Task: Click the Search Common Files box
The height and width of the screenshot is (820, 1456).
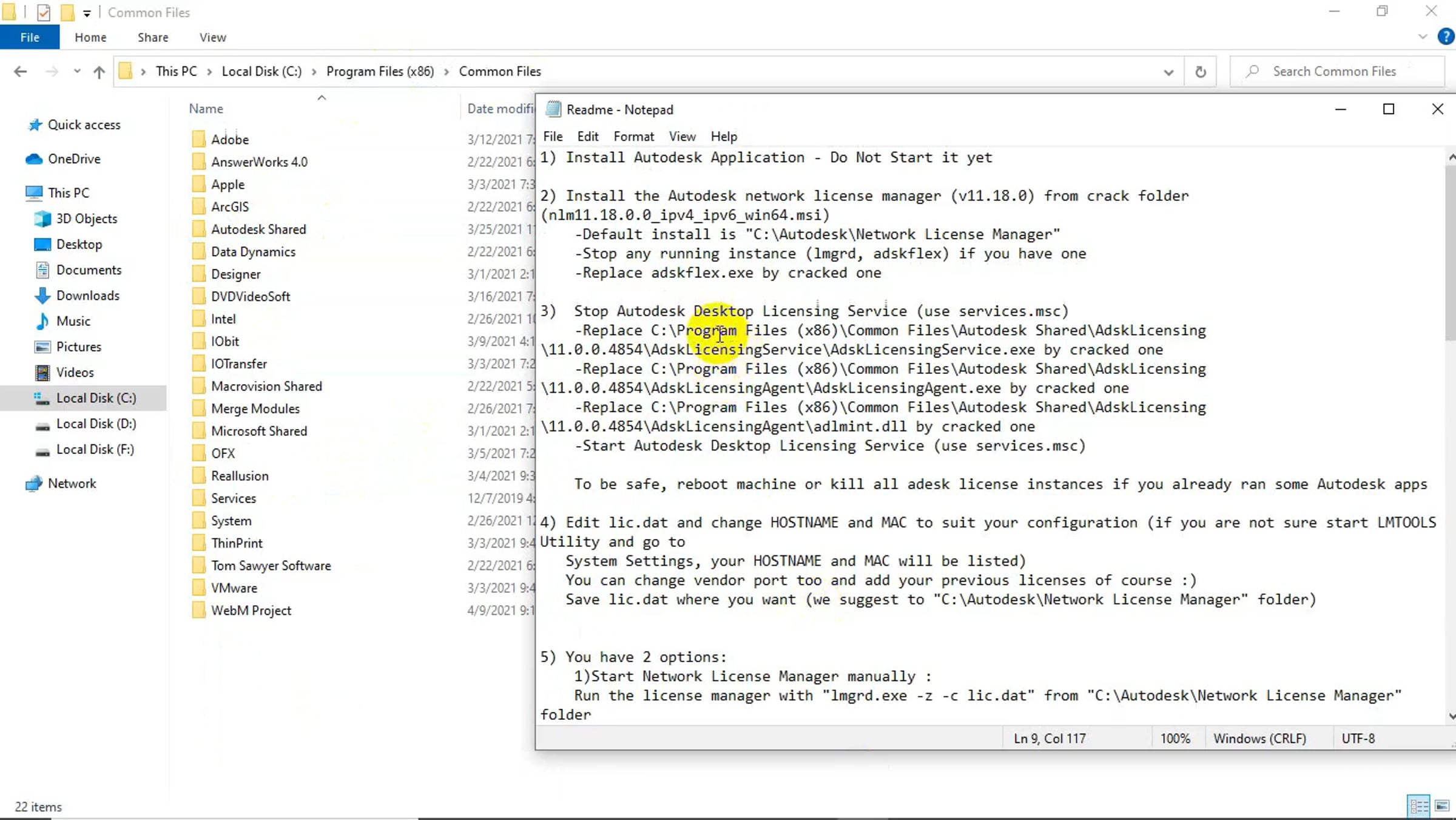Action: (1335, 72)
